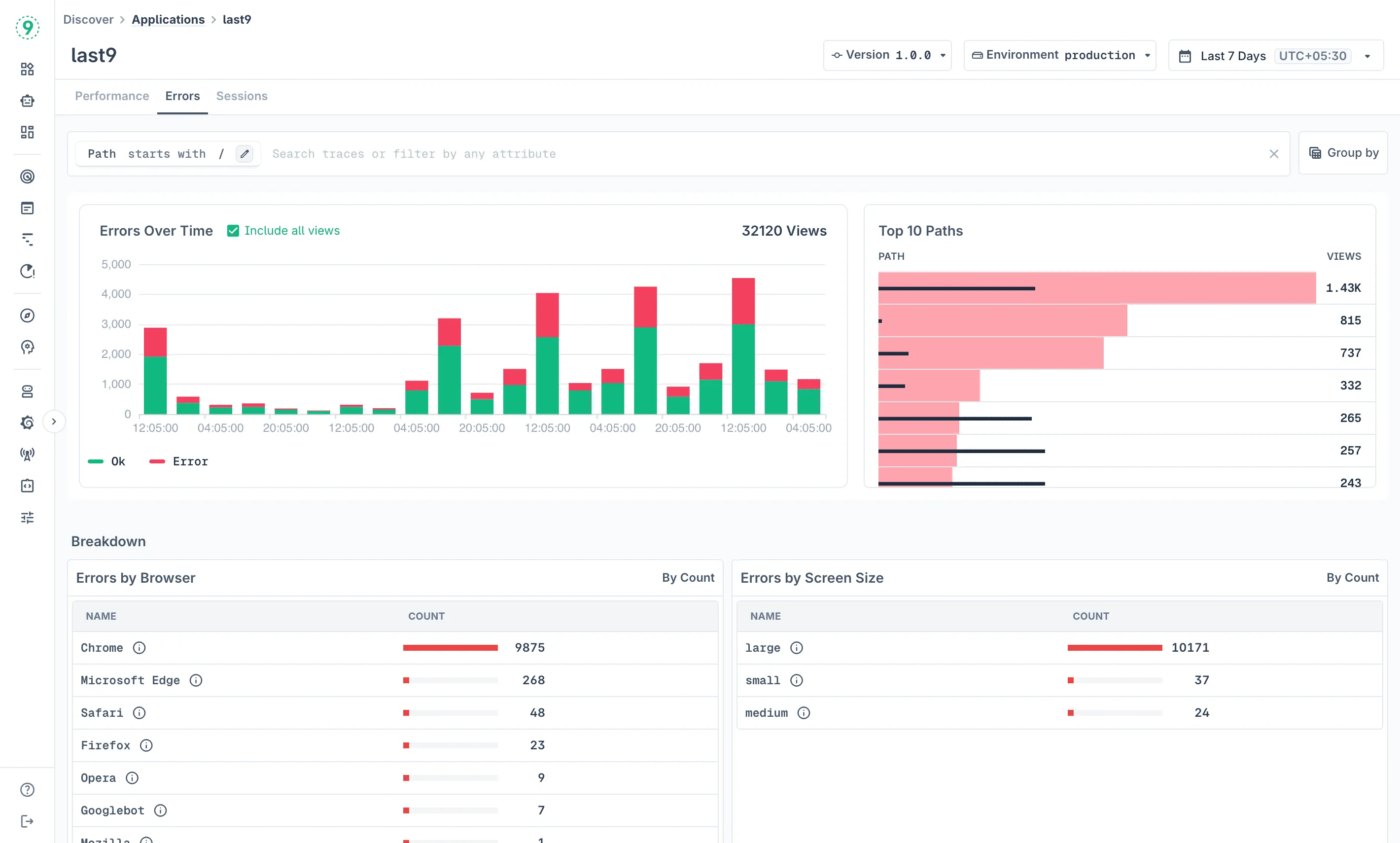Go to Applications breadcrumb link
1400x843 pixels.
(x=168, y=19)
